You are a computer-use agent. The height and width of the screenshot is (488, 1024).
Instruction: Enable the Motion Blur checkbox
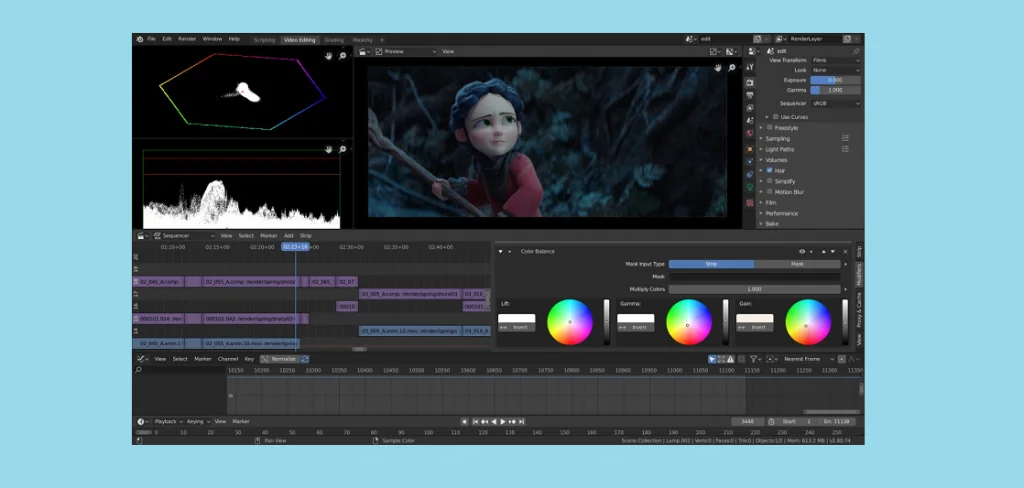coord(769,192)
